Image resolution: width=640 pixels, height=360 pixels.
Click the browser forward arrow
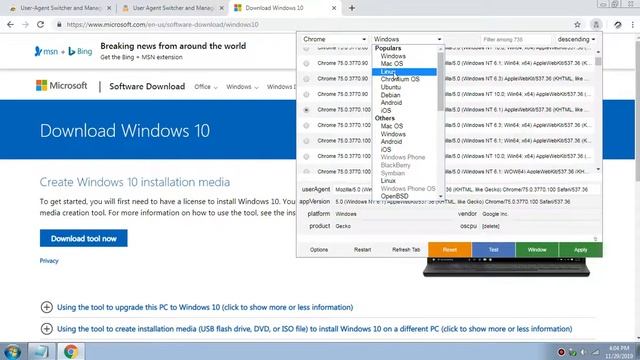click(x=25, y=24)
